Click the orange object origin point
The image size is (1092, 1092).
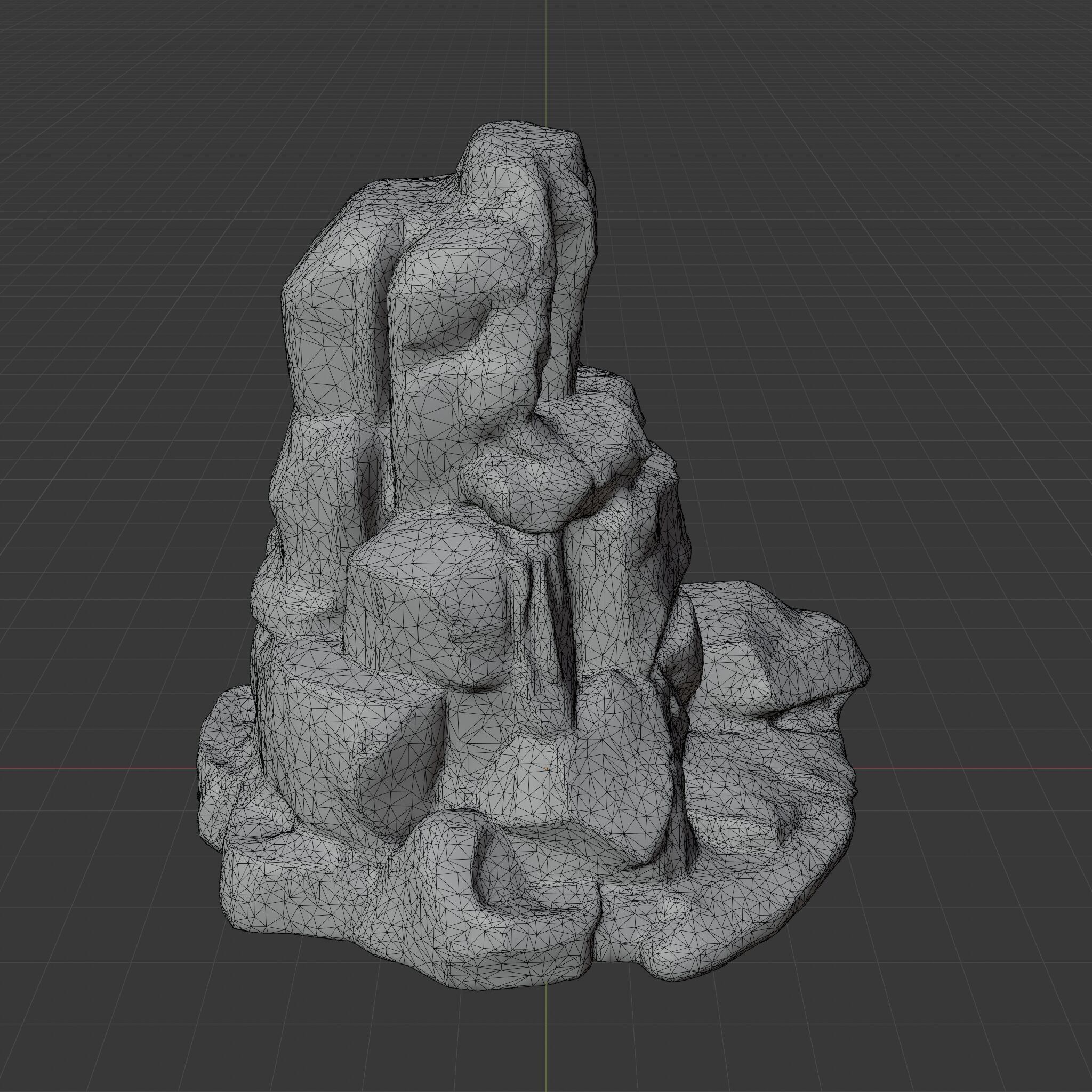click(547, 769)
